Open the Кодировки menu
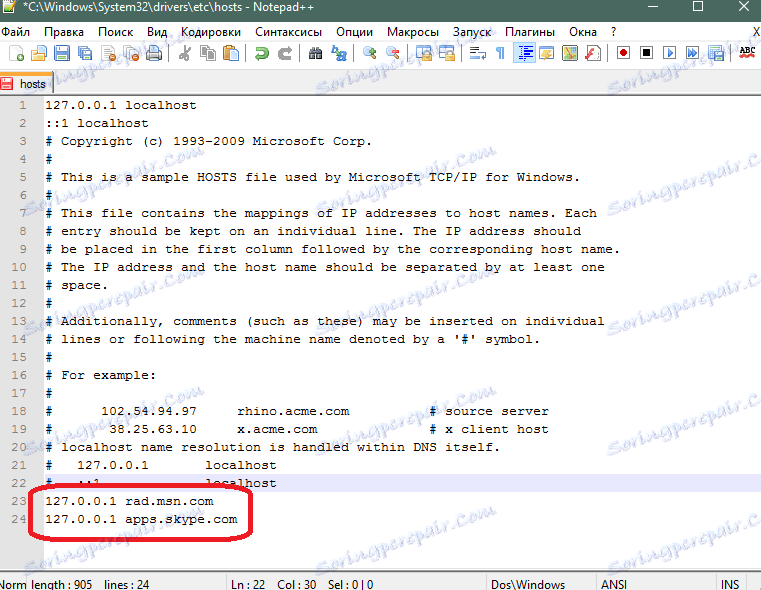Screen dimensions: 761x590 click(x=211, y=32)
